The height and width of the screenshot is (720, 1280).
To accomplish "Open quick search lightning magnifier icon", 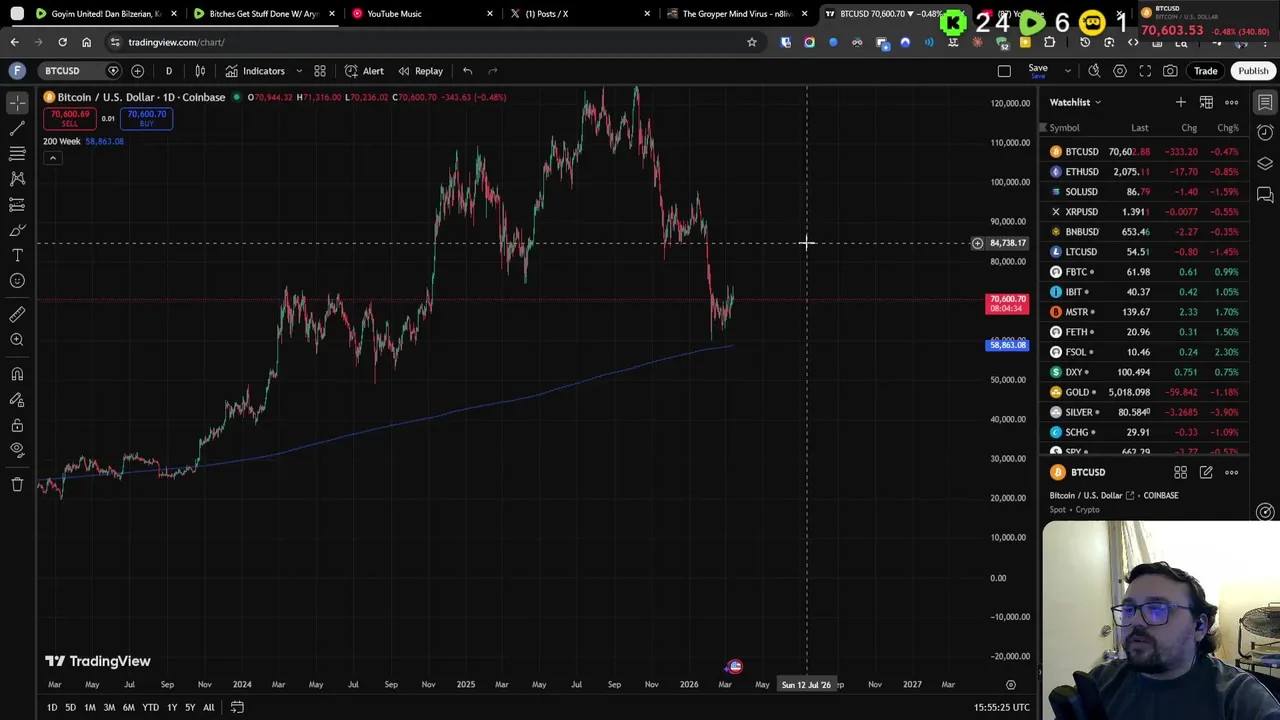I will tap(1094, 71).
